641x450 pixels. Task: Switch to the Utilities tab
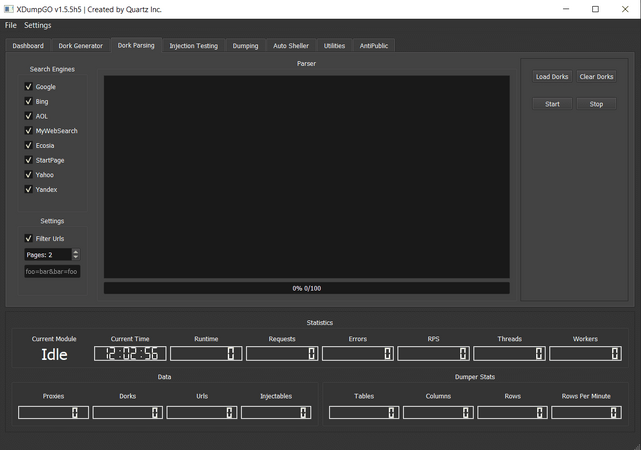click(x=334, y=46)
